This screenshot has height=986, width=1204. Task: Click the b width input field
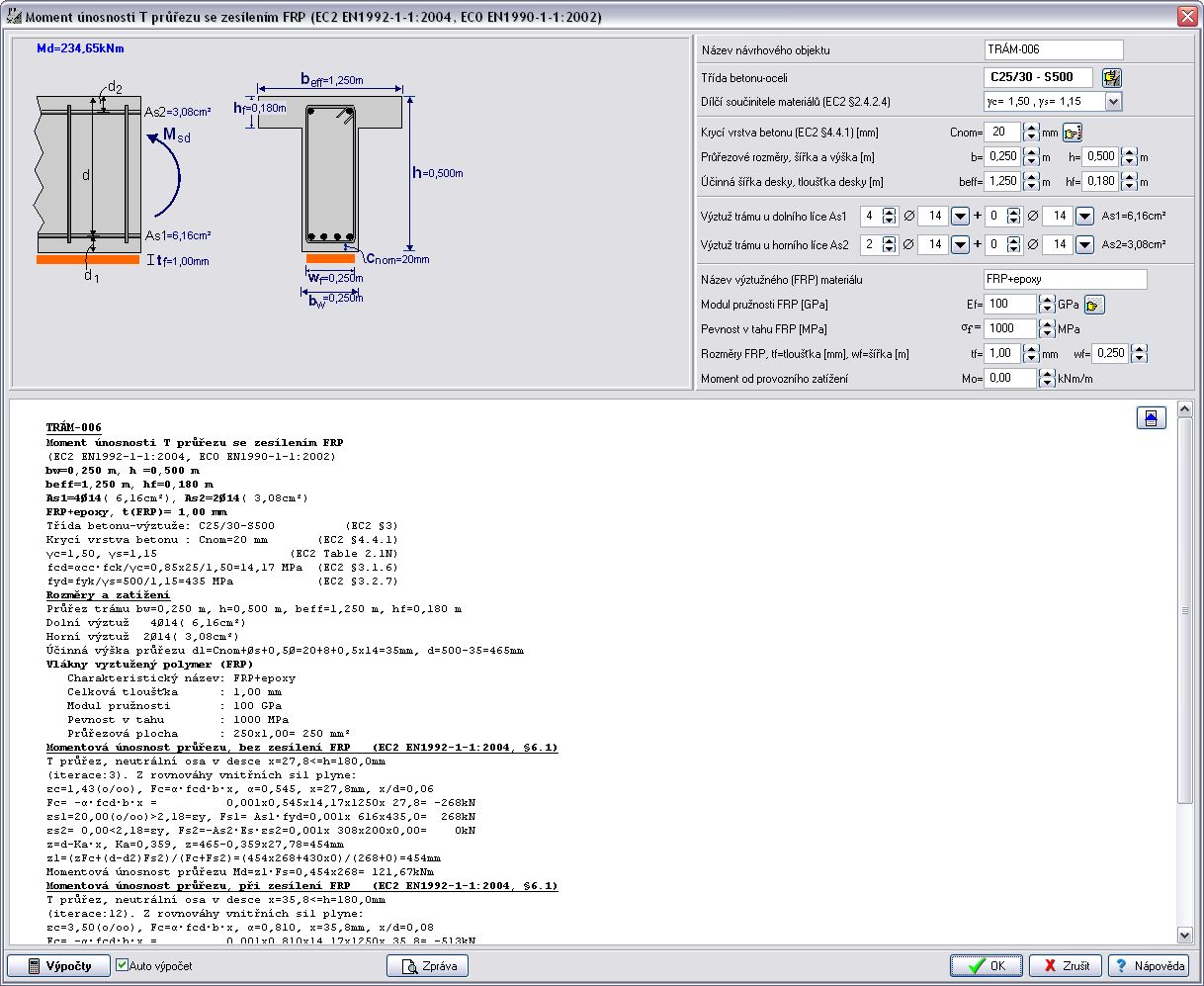pyautogui.click(x=1002, y=156)
